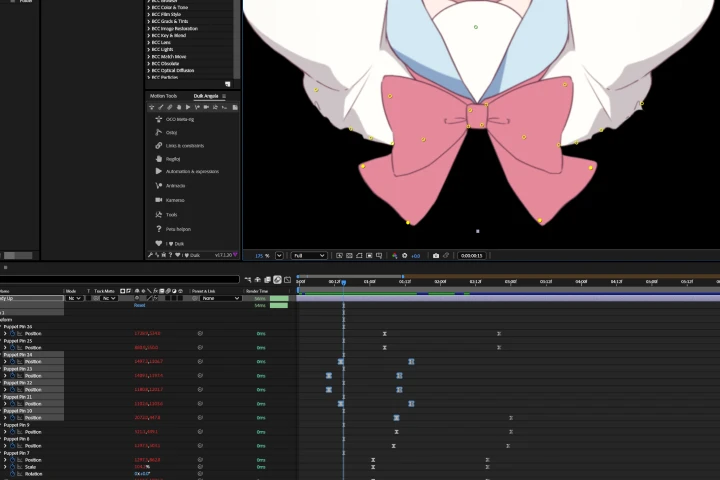The image size is (720, 480).
Task: Open the Full resolution dropdown
Action: click(309, 255)
